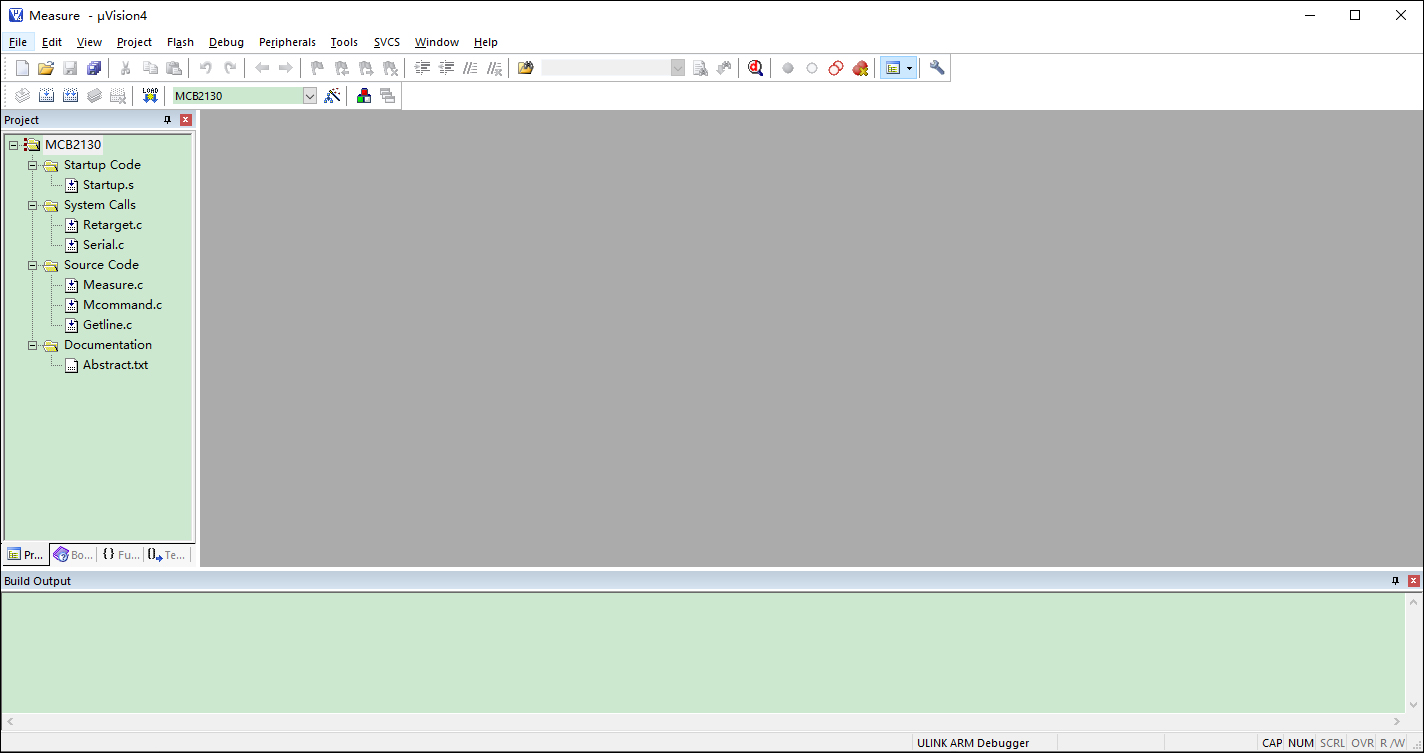Image resolution: width=1424 pixels, height=753 pixels.
Task: Collapse the Documentation folder
Action: 33,345
